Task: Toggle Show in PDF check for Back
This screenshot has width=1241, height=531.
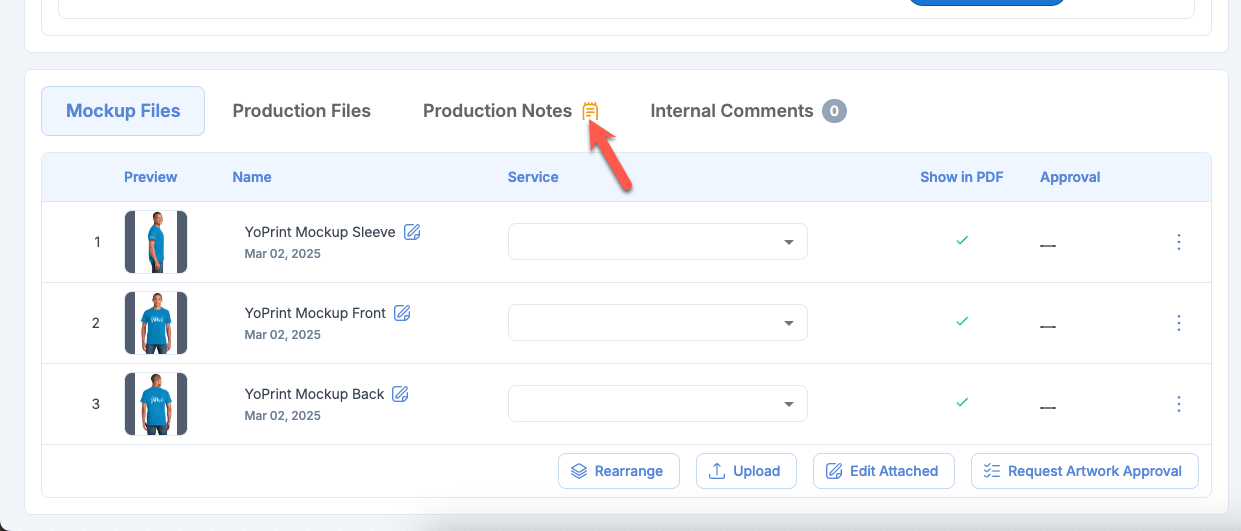Action: [961, 403]
